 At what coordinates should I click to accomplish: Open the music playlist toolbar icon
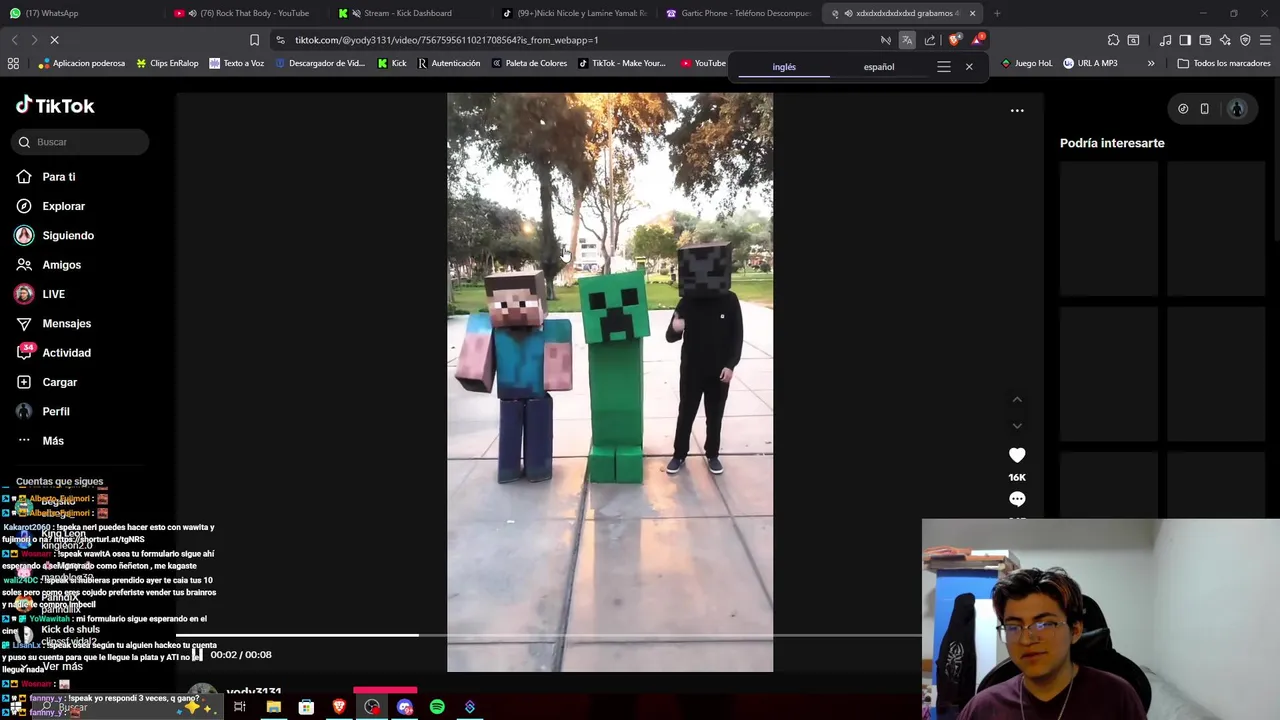(x=1165, y=40)
